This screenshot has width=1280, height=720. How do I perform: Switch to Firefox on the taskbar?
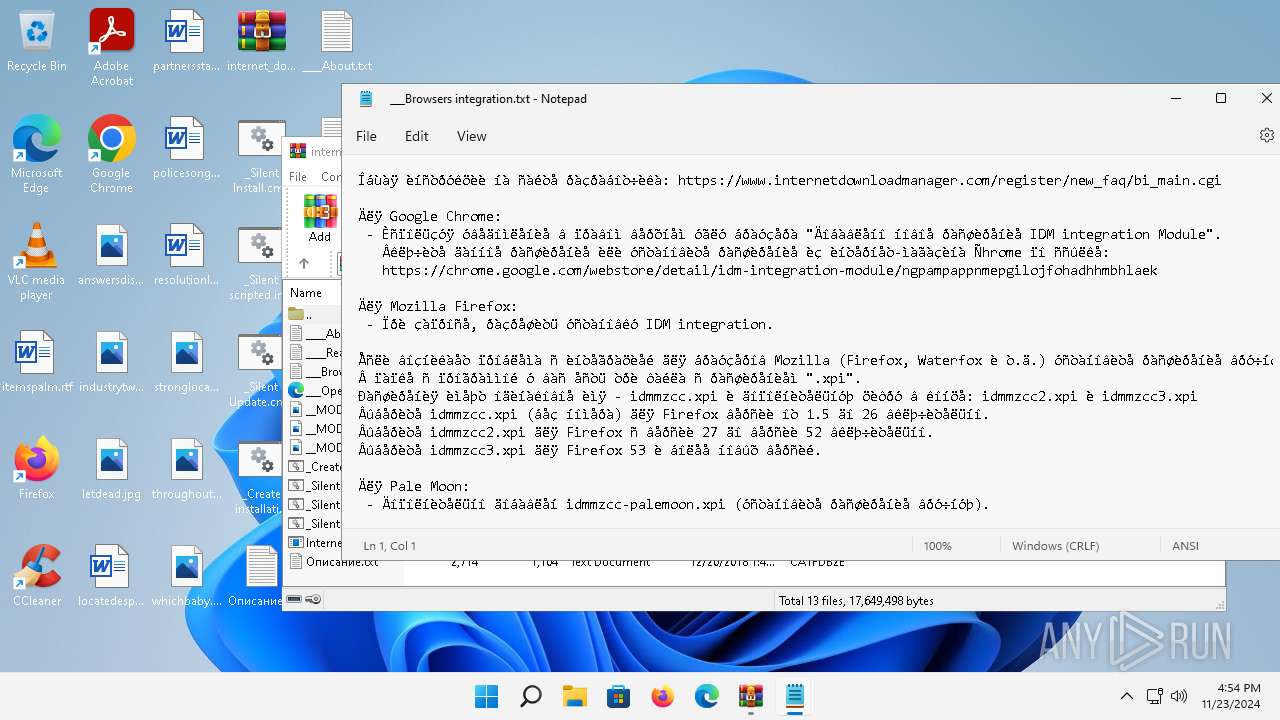(662, 696)
